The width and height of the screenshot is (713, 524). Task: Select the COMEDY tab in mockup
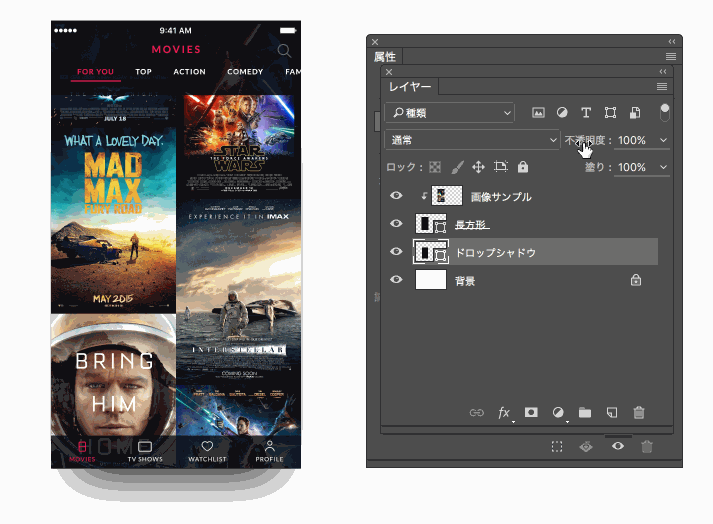click(245, 71)
